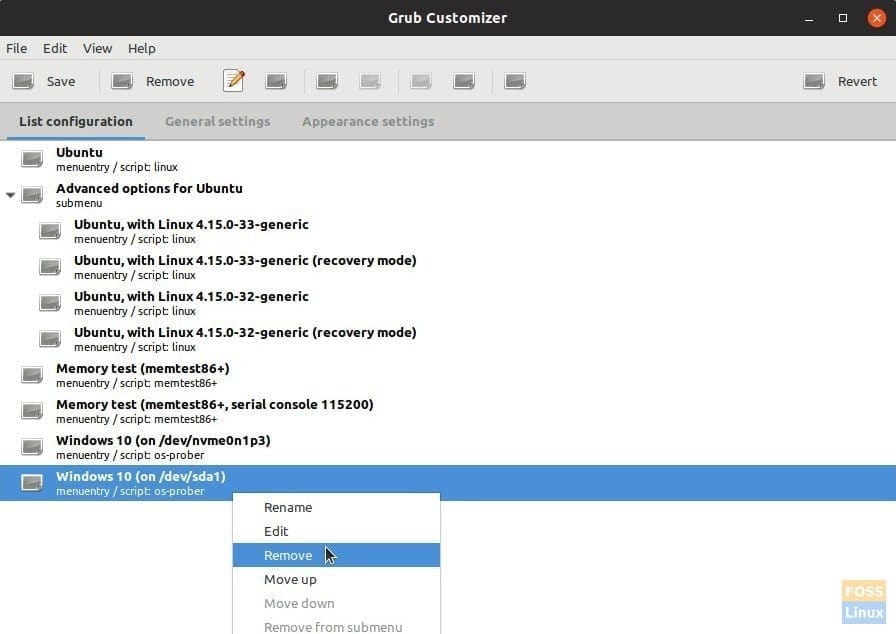Maximize the Grub Customizer window
896x634 pixels.
(x=843, y=18)
